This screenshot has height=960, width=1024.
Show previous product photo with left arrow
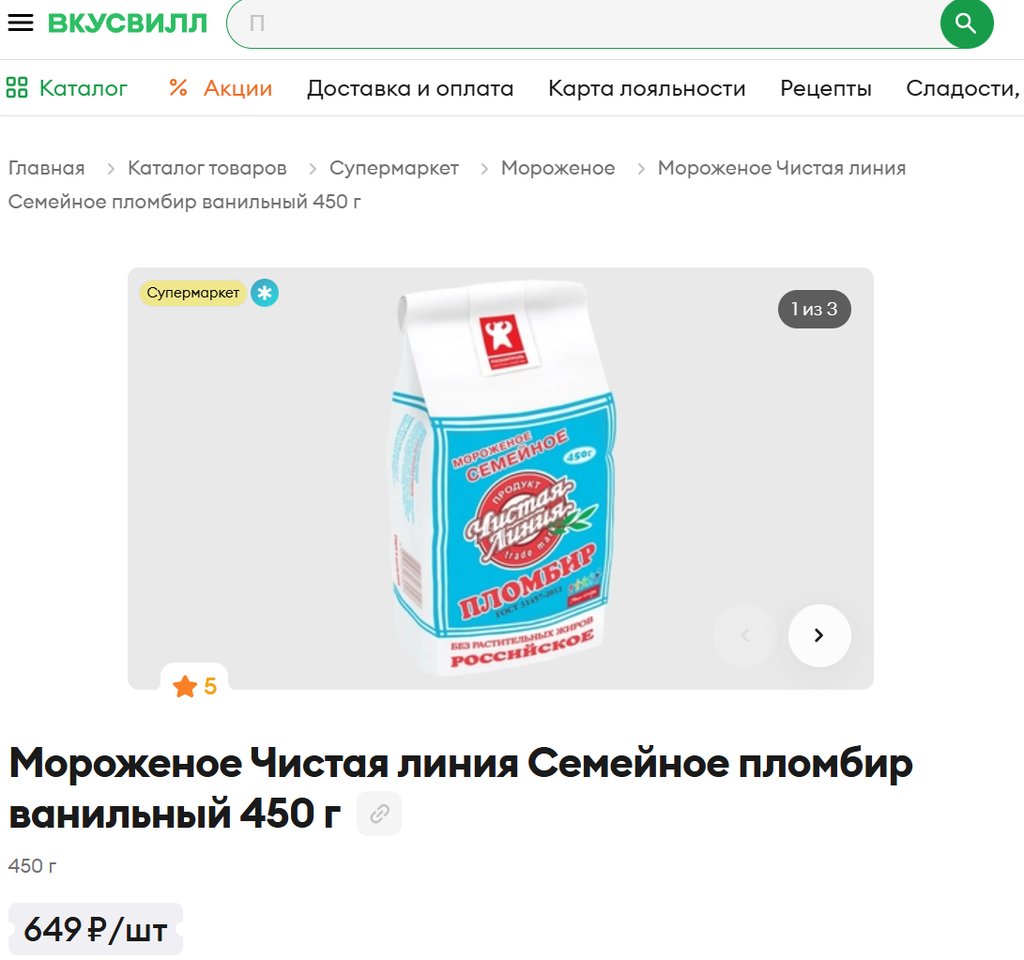pos(745,635)
